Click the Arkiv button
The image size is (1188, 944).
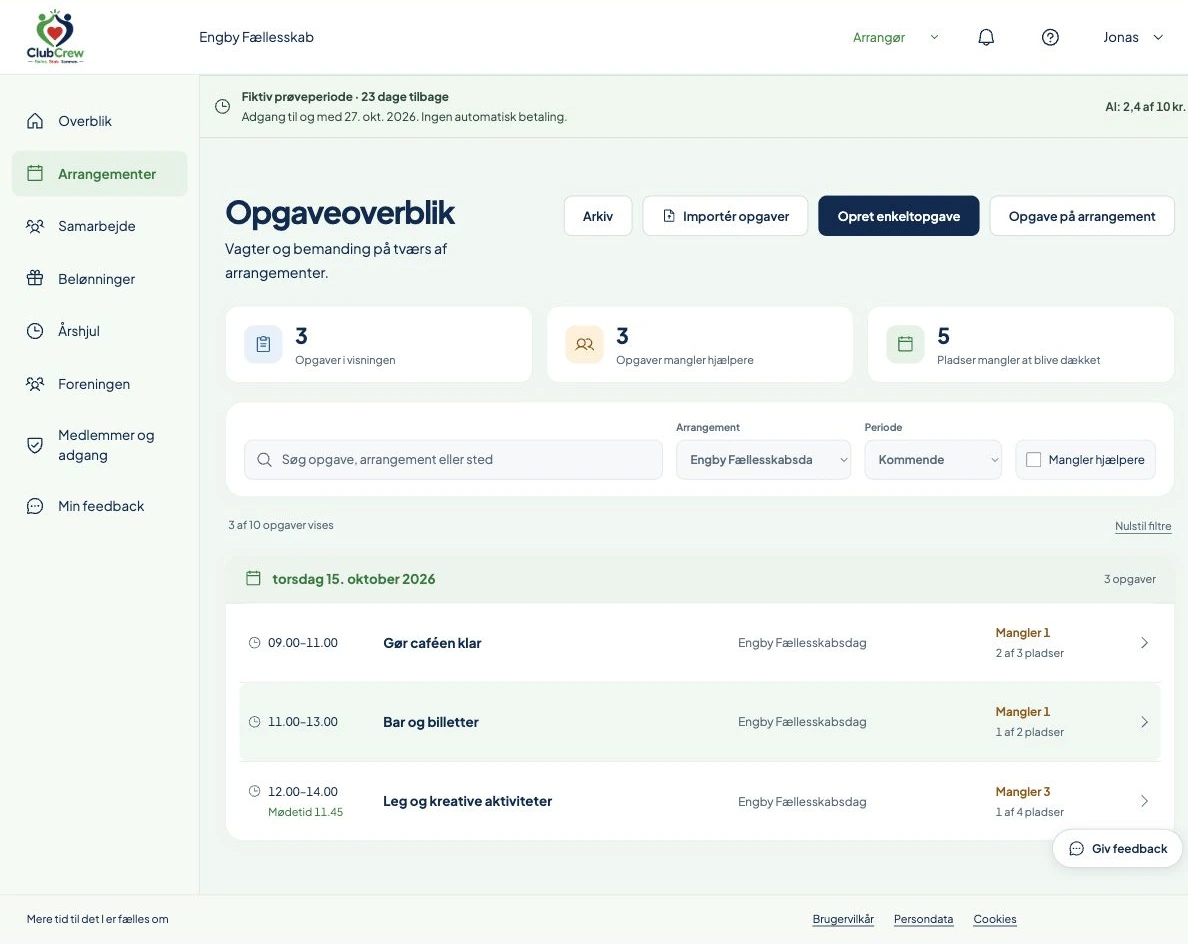(x=598, y=216)
